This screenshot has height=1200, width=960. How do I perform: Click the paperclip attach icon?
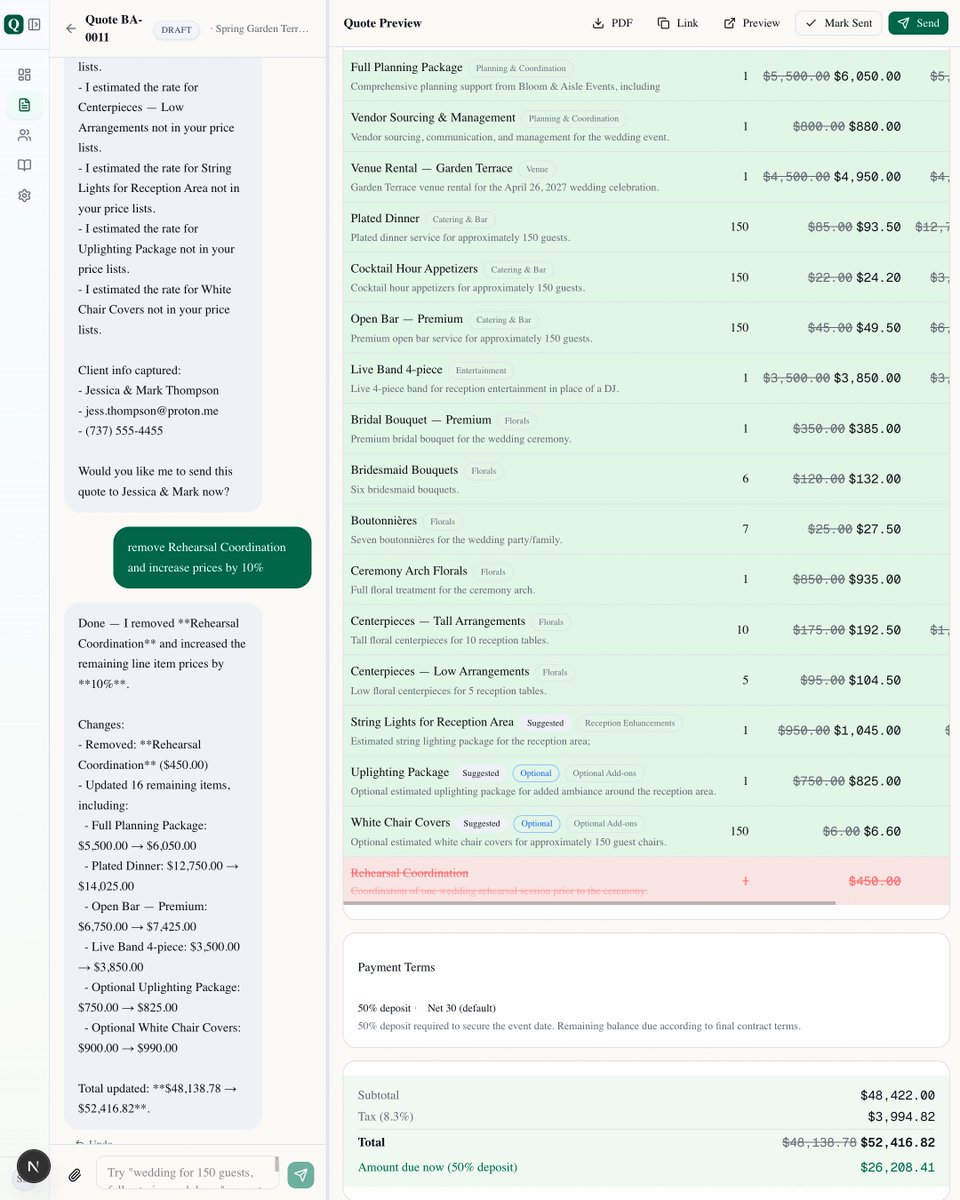75,1175
